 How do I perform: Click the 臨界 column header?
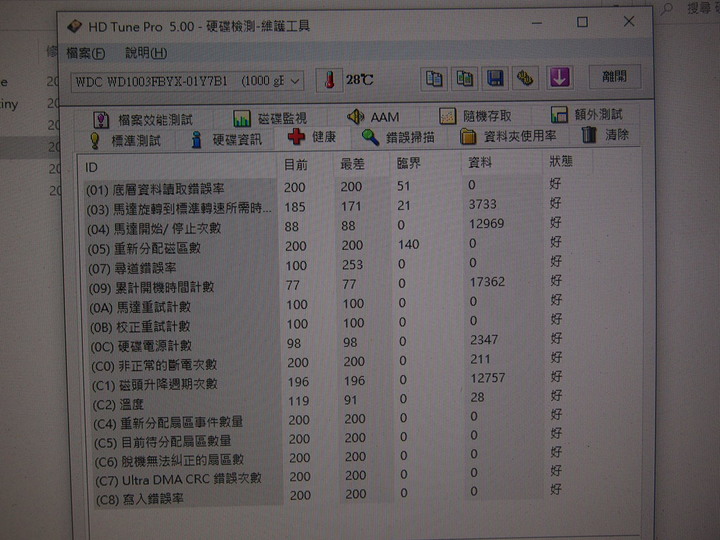[425, 163]
